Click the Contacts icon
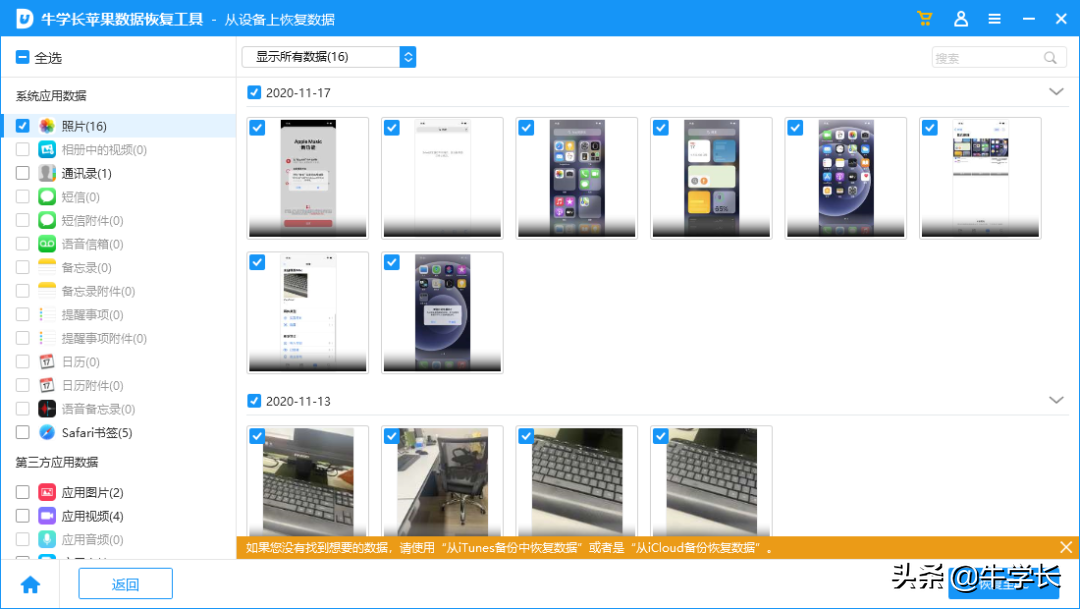 tap(47, 173)
